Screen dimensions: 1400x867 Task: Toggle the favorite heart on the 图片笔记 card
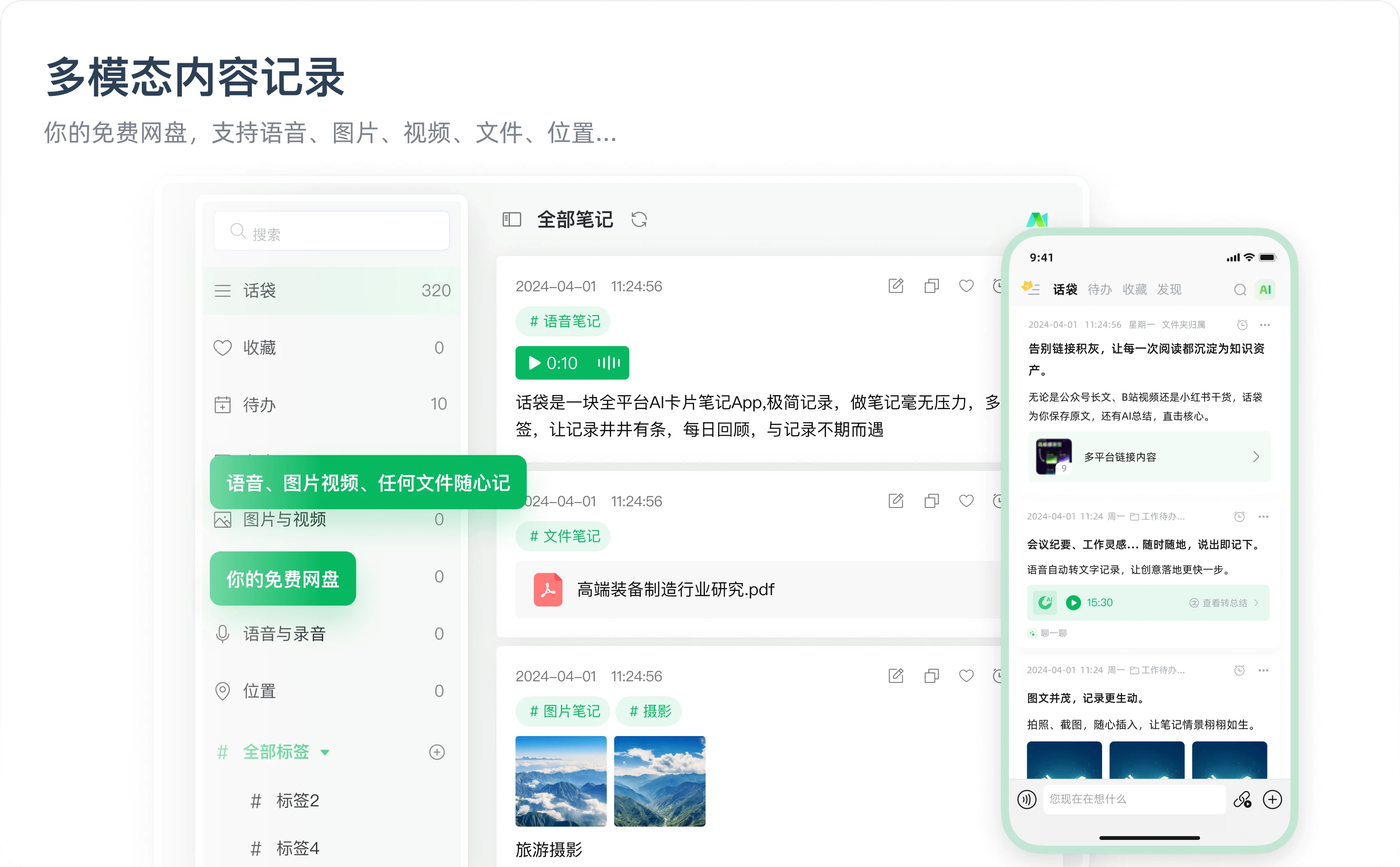pyautogui.click(x=966, y=676)
